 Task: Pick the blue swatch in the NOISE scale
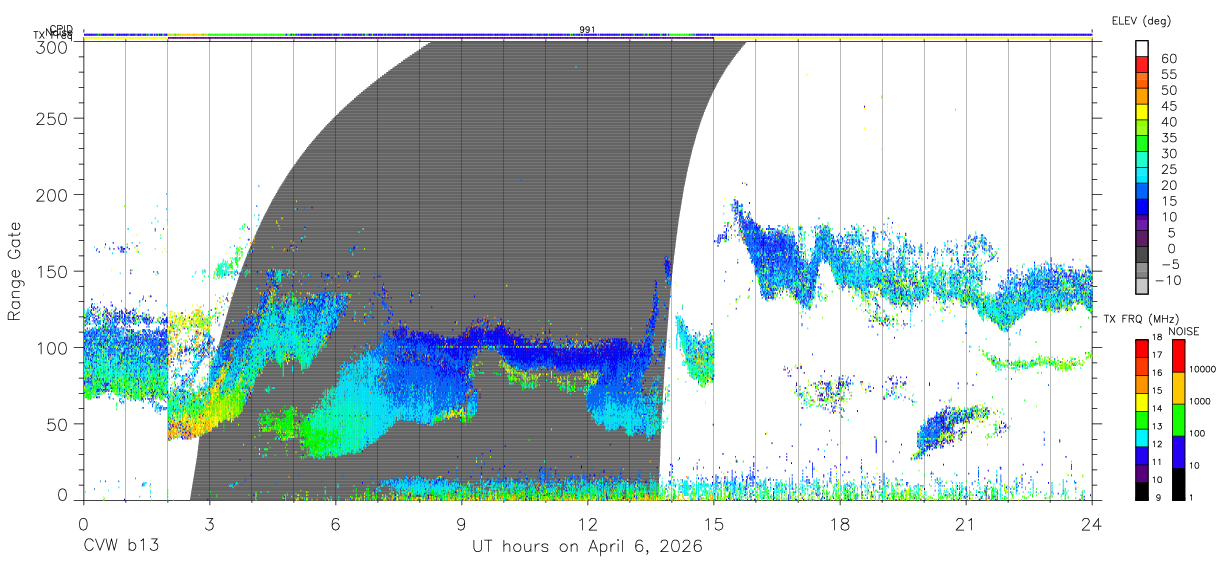click(x=1177, y=451)
